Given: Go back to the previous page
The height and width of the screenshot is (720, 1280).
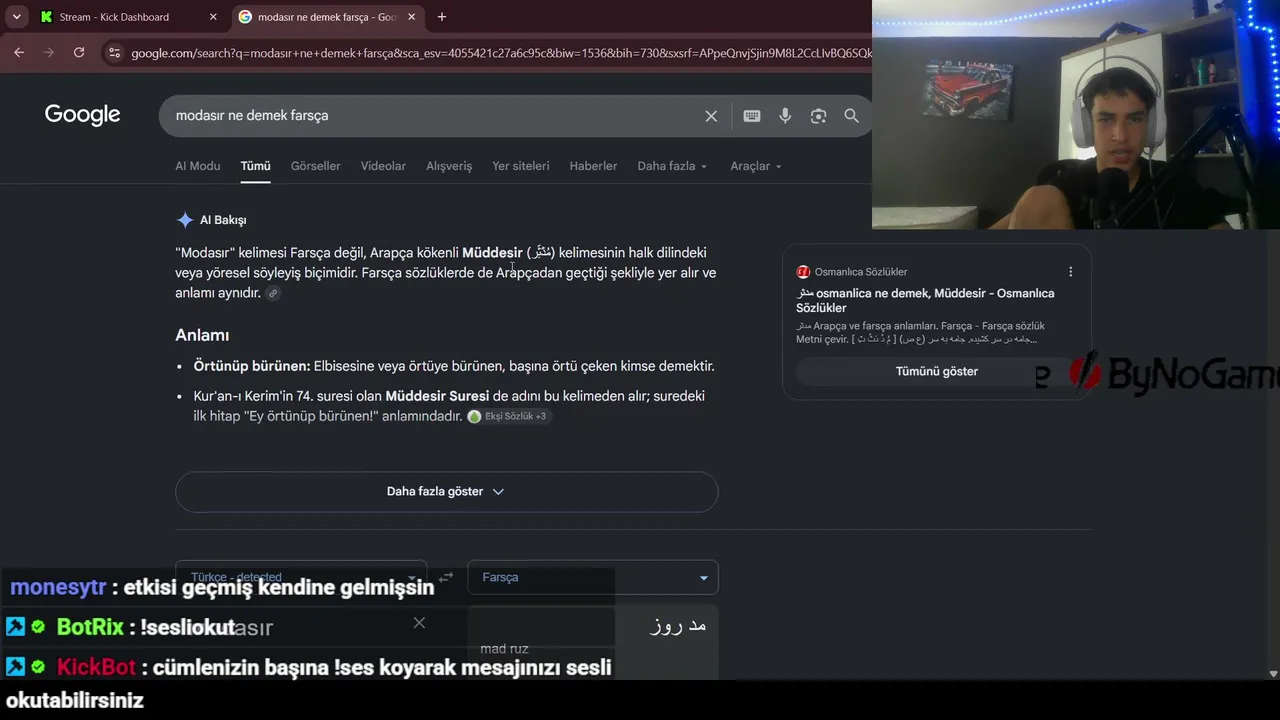Looking at the screenshot, I should click(19, 52).
